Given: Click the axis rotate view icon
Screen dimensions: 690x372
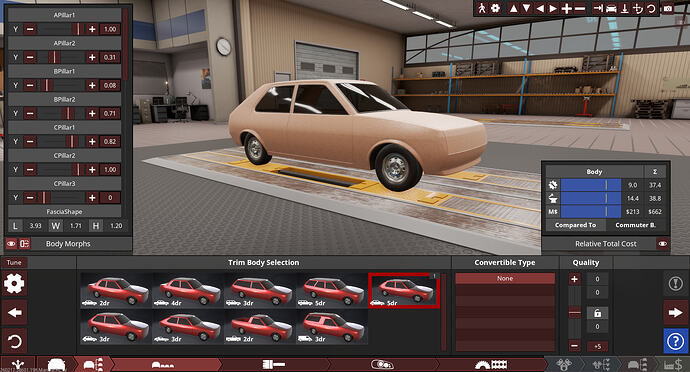Looking at the screenshot, I should (x=638, y=8).
